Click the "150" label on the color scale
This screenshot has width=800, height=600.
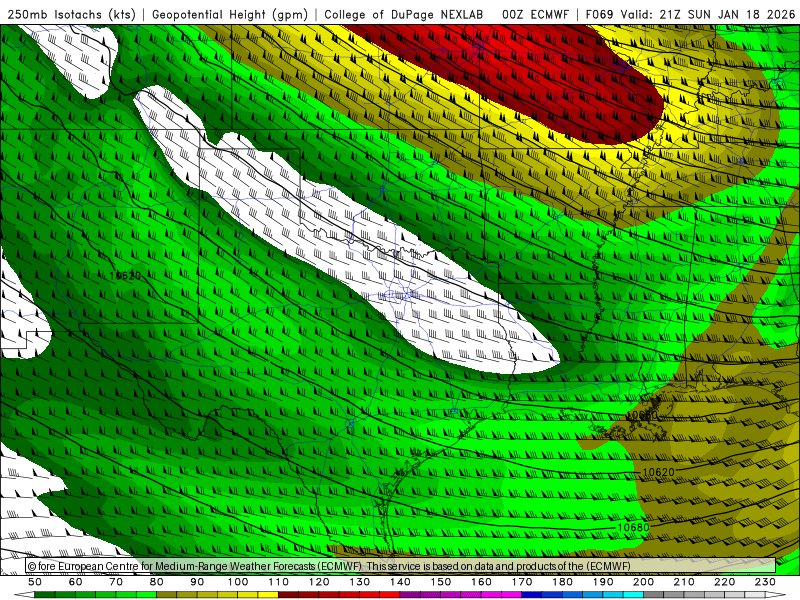pyautogui.click(x=441, y=582)
